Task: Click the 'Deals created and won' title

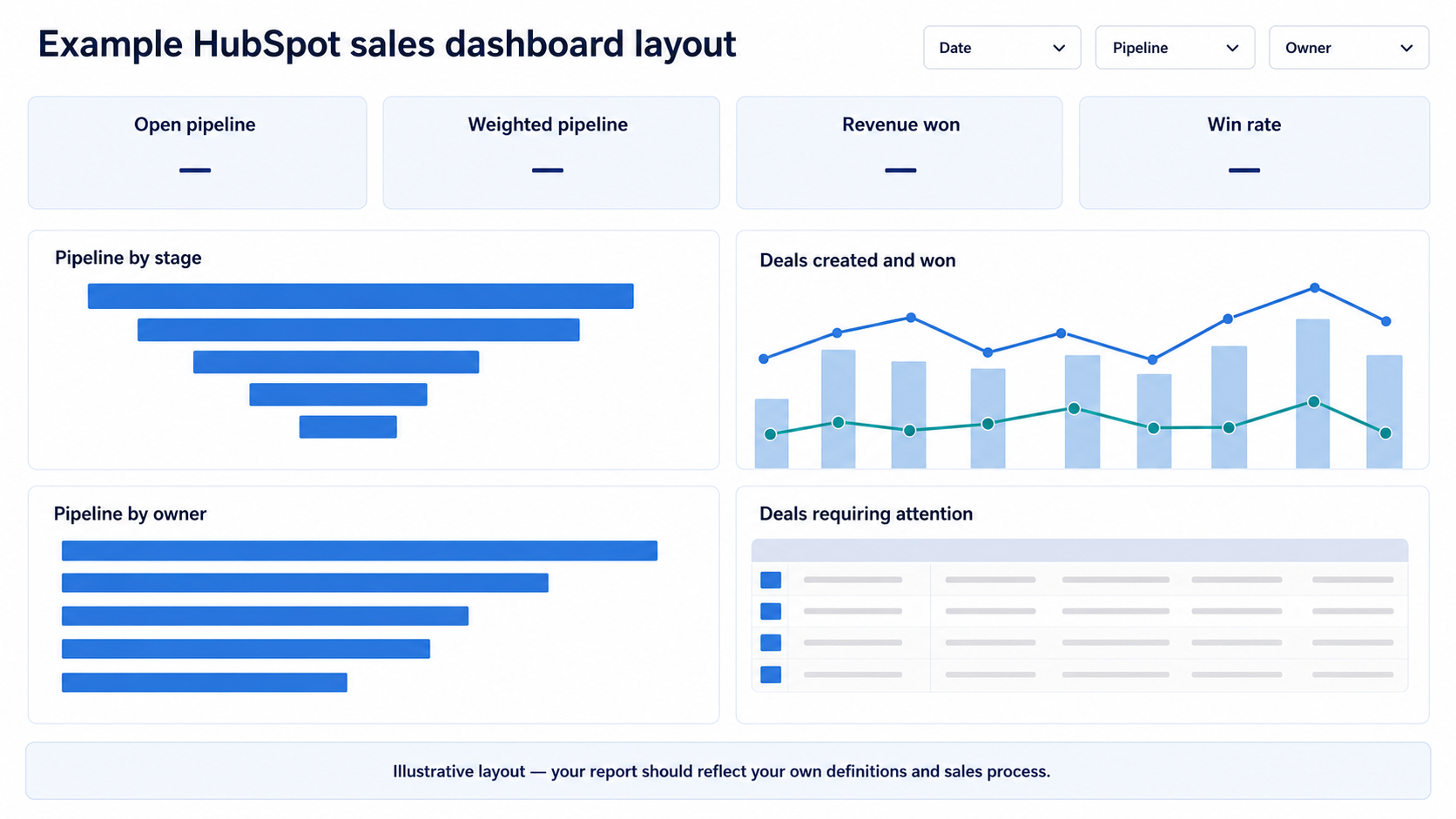Action: click(858, 260)
